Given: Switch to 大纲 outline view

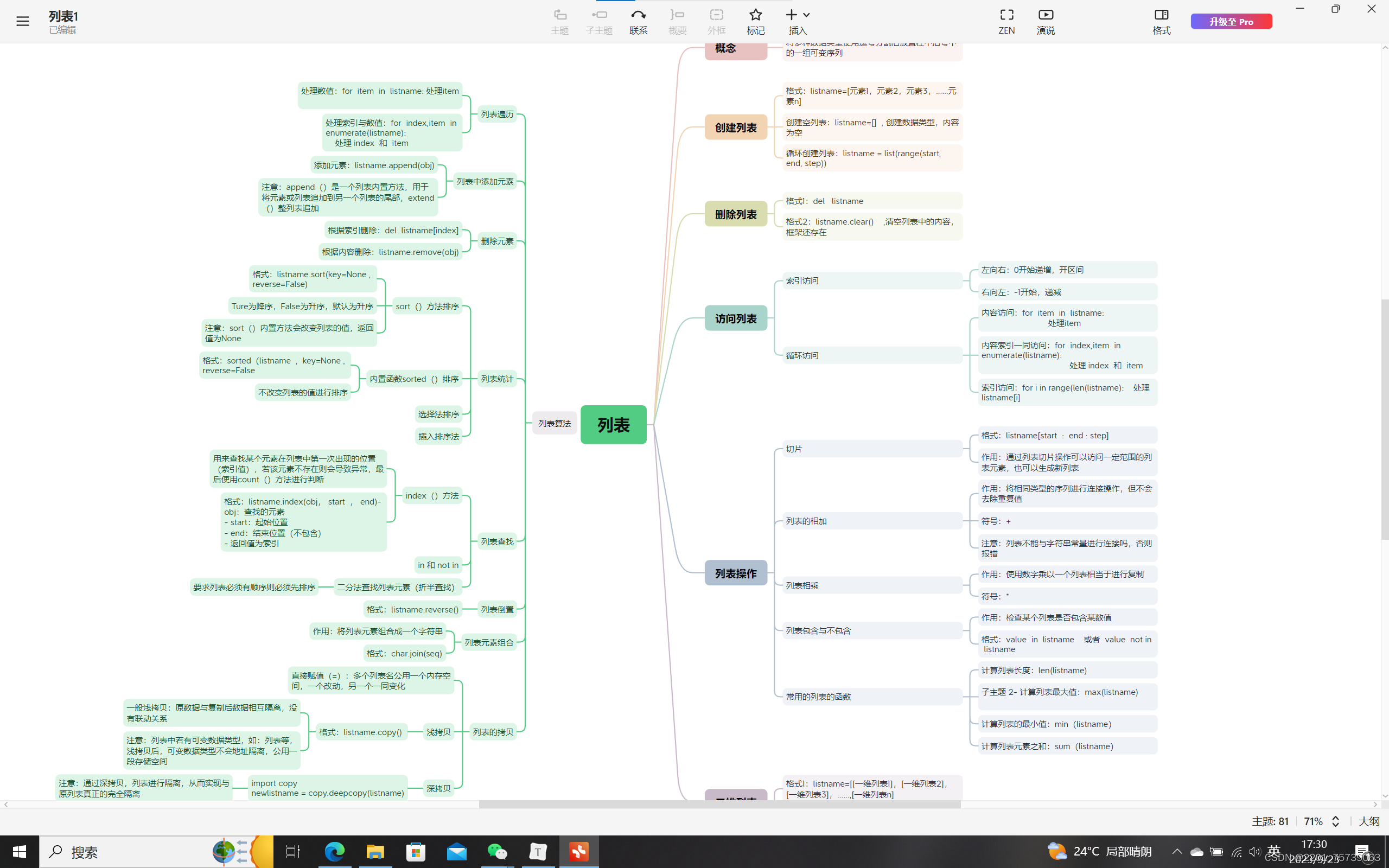Looking at the screenshot, I should coord(1368,821).
